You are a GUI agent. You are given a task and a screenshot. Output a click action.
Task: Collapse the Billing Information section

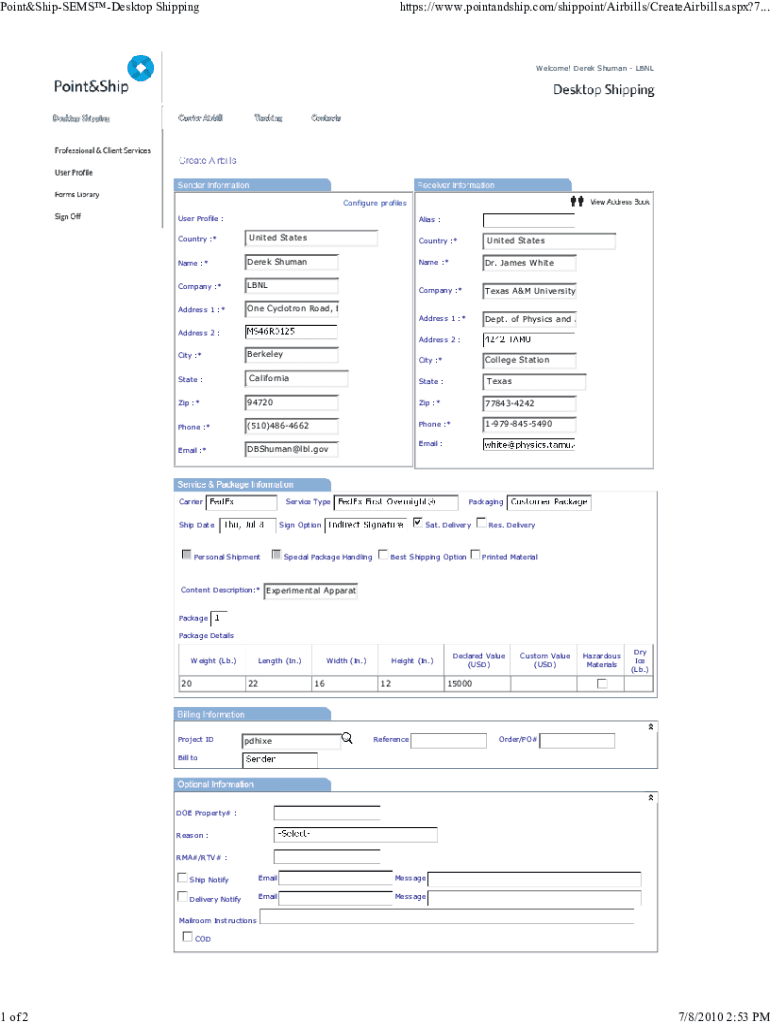tap(650, 727)
